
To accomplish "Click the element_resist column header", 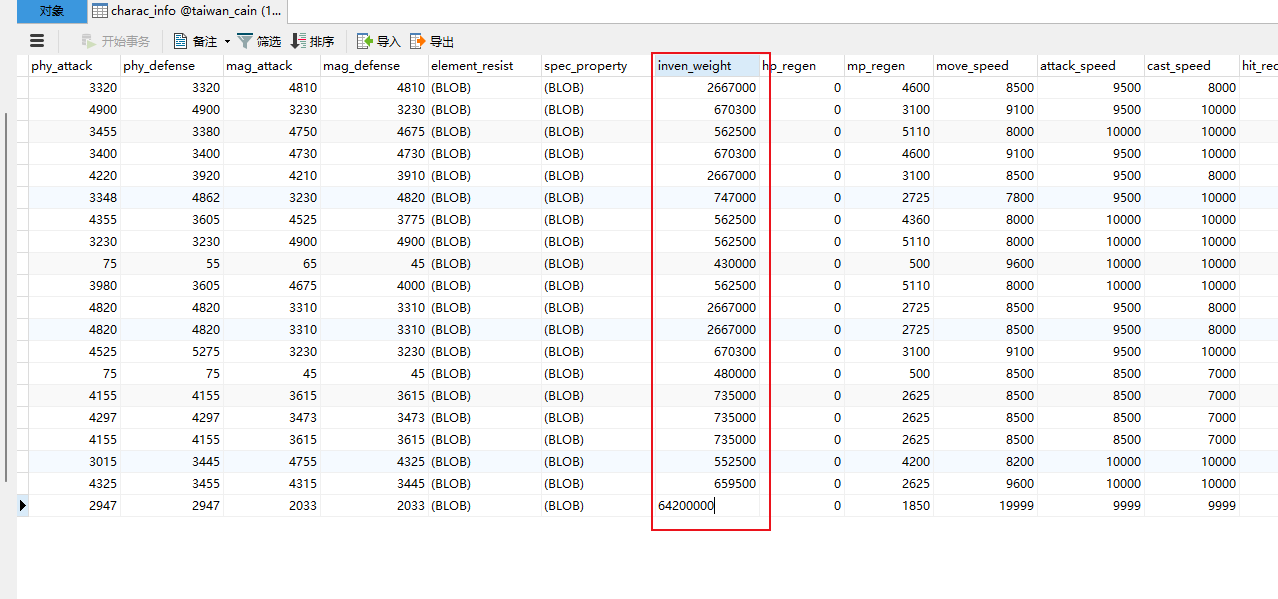I will [x=484, y=66].
